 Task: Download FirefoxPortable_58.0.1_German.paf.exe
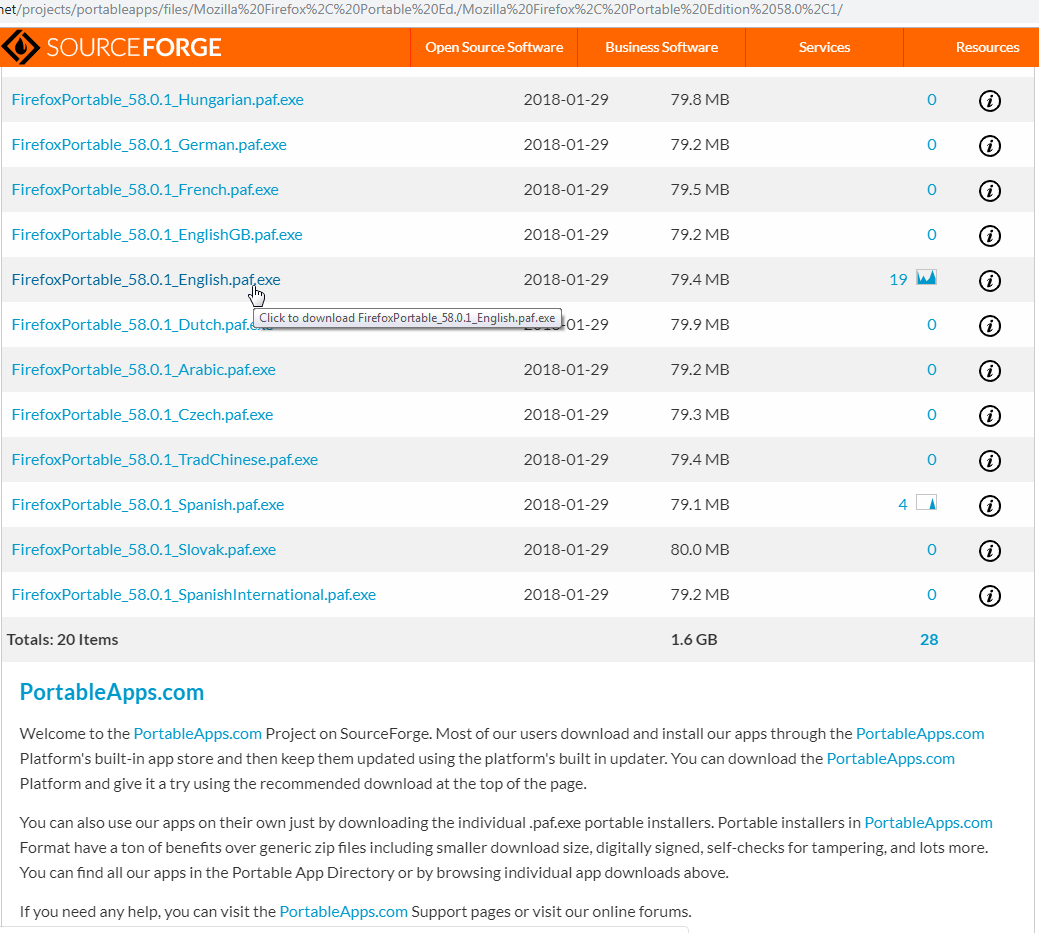149,144
